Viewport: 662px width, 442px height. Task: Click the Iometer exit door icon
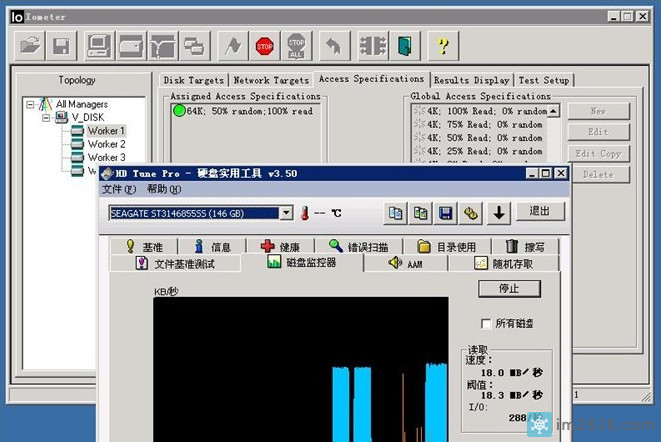(402, 45)
